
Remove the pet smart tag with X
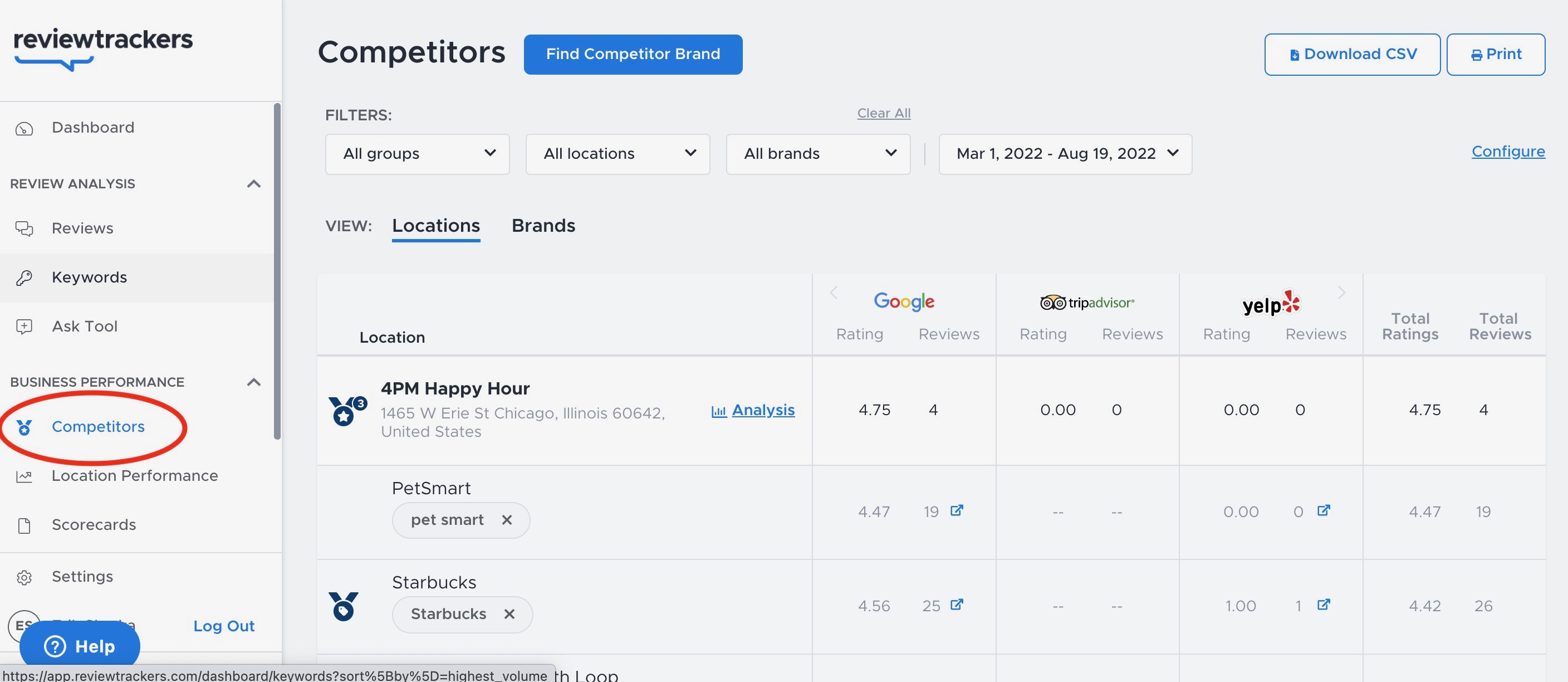point(507,519)
